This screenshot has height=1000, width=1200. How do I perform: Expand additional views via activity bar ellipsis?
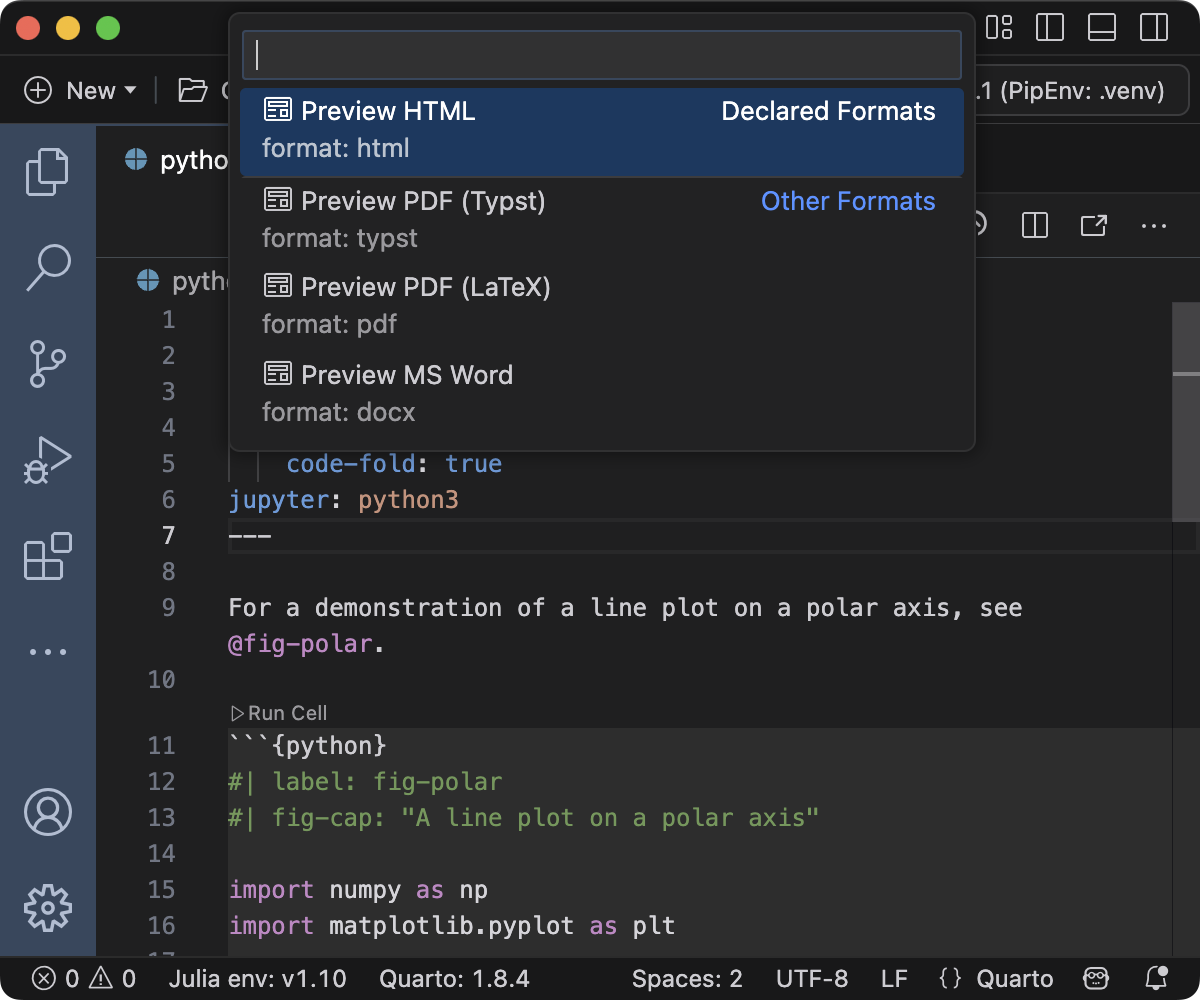click(x=48, y=651)
